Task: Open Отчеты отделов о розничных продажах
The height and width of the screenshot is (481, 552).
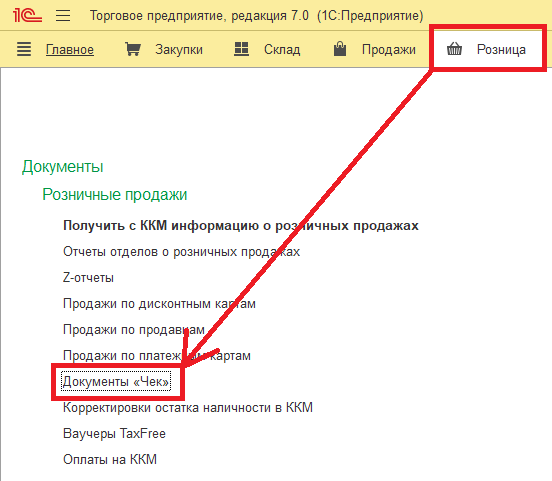Action: (x=181, y=252)
